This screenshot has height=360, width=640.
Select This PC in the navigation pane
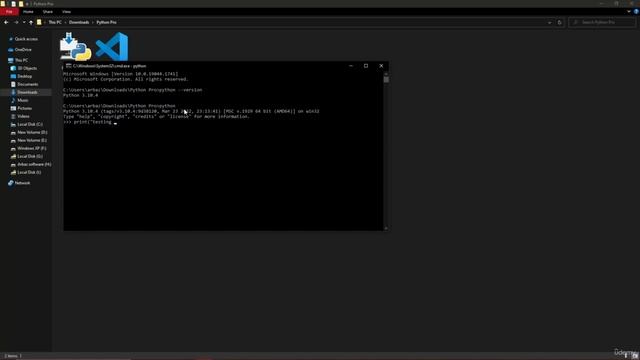18,60
